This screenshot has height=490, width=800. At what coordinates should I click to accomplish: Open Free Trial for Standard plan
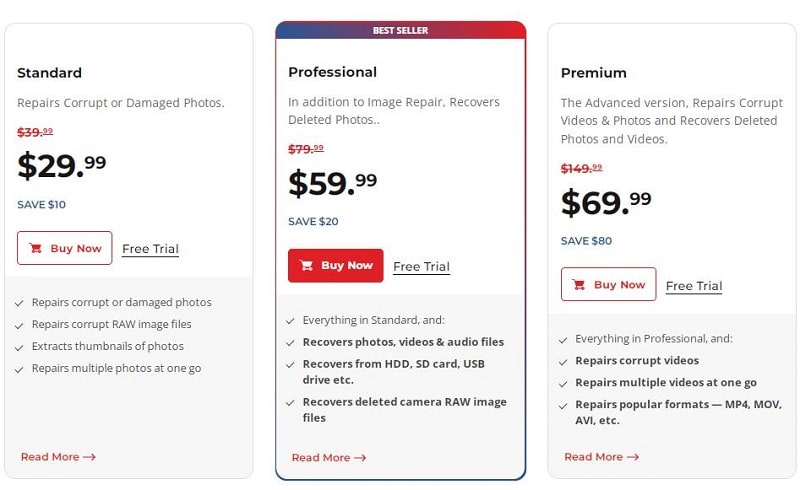point(151,249)
